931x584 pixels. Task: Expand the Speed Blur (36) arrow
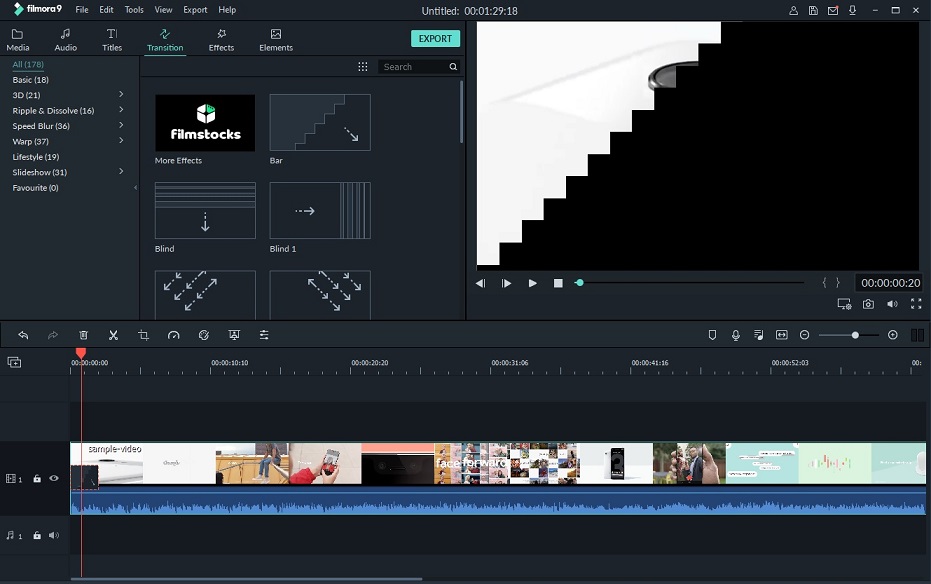121,125
